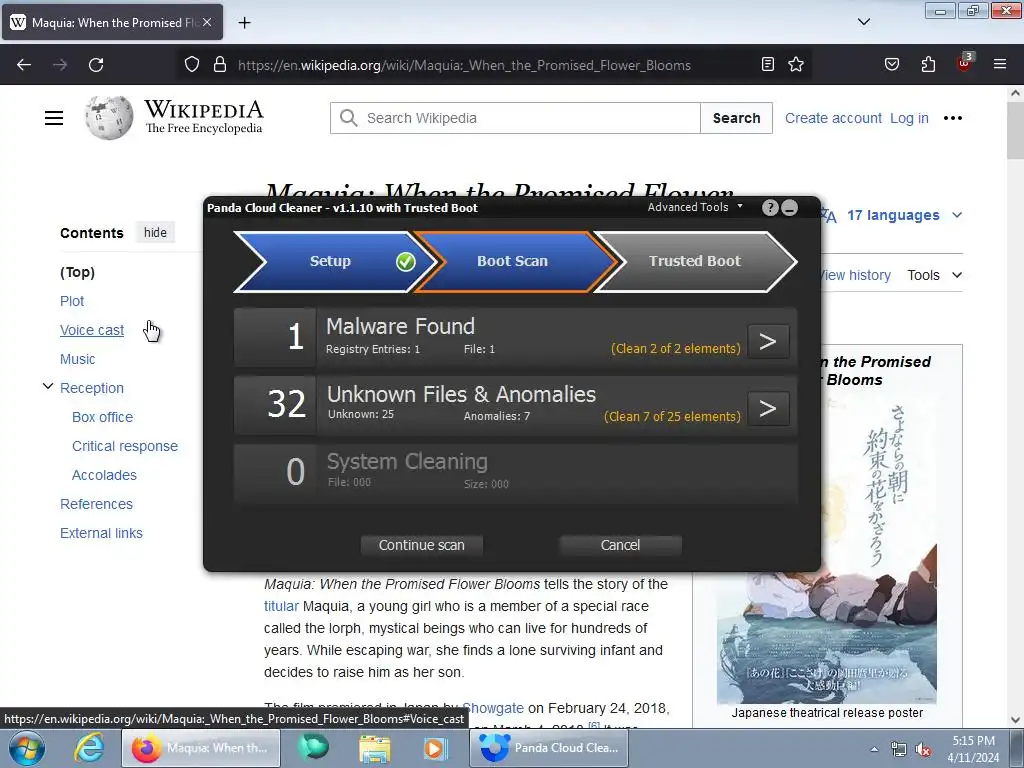Jump to Voice cast section

pyautogui.click(x=92, y=330)
